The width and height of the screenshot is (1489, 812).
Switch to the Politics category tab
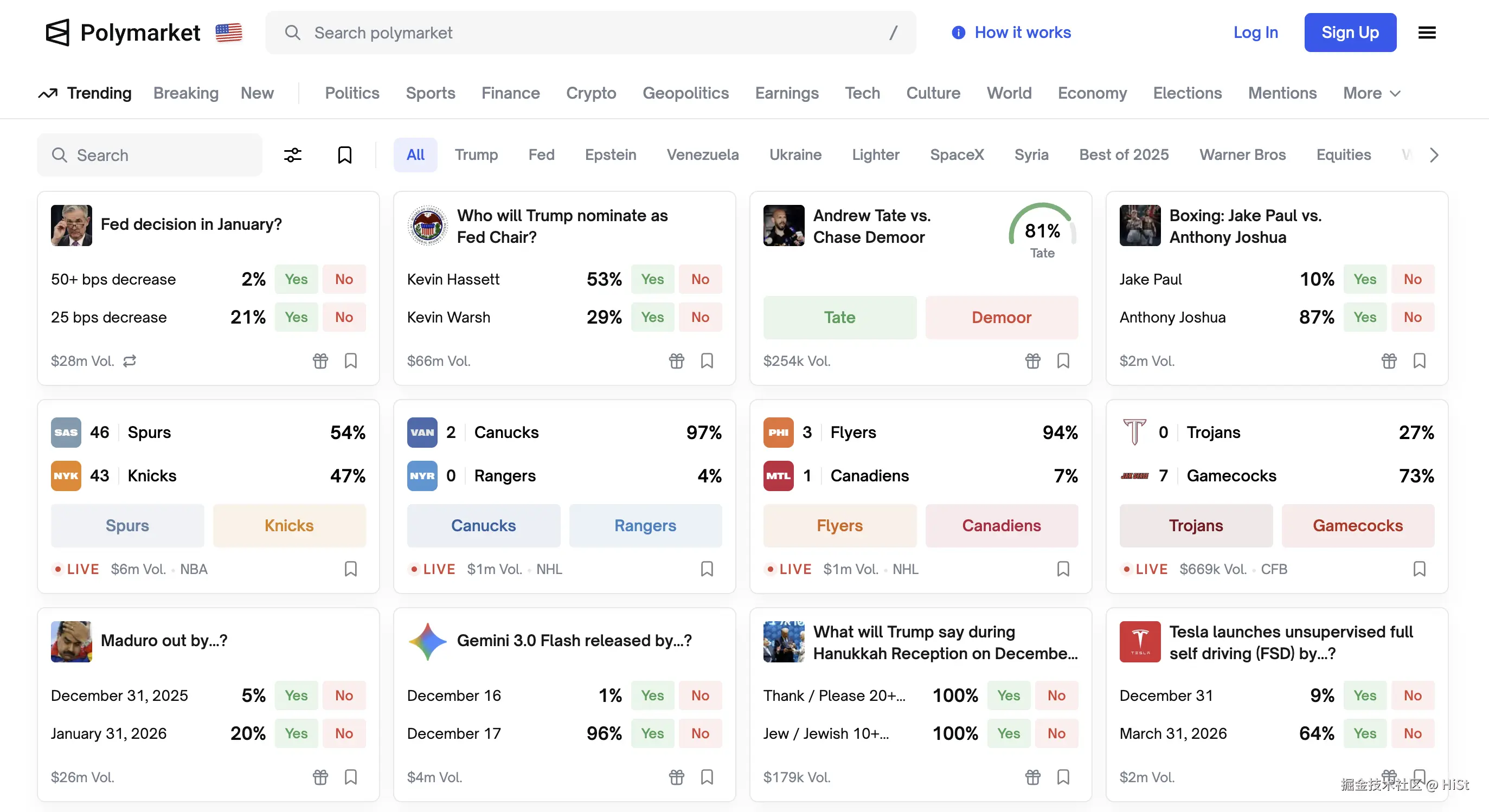352,93
